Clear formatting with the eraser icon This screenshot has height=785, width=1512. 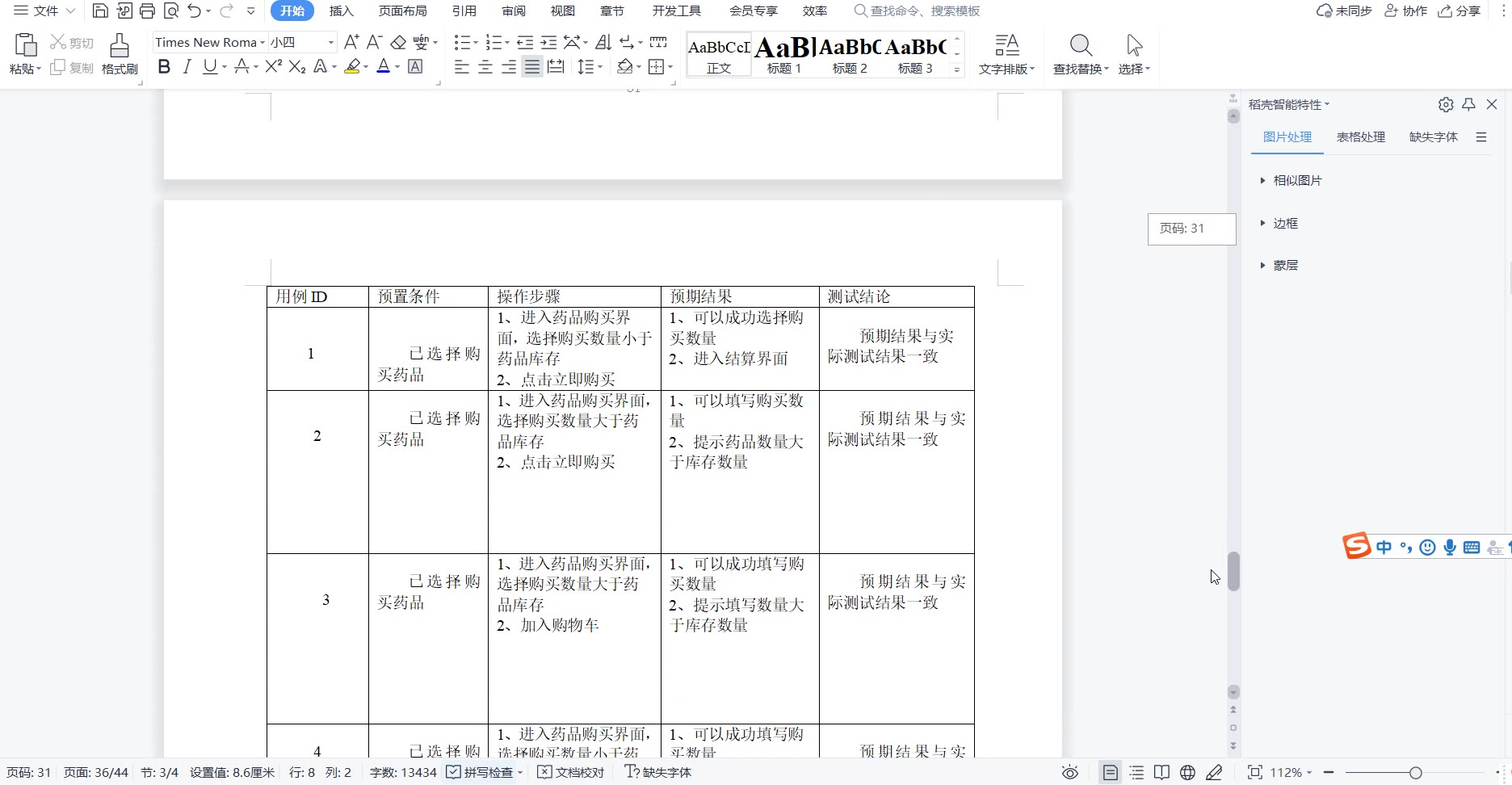click(x=398, y=42)
